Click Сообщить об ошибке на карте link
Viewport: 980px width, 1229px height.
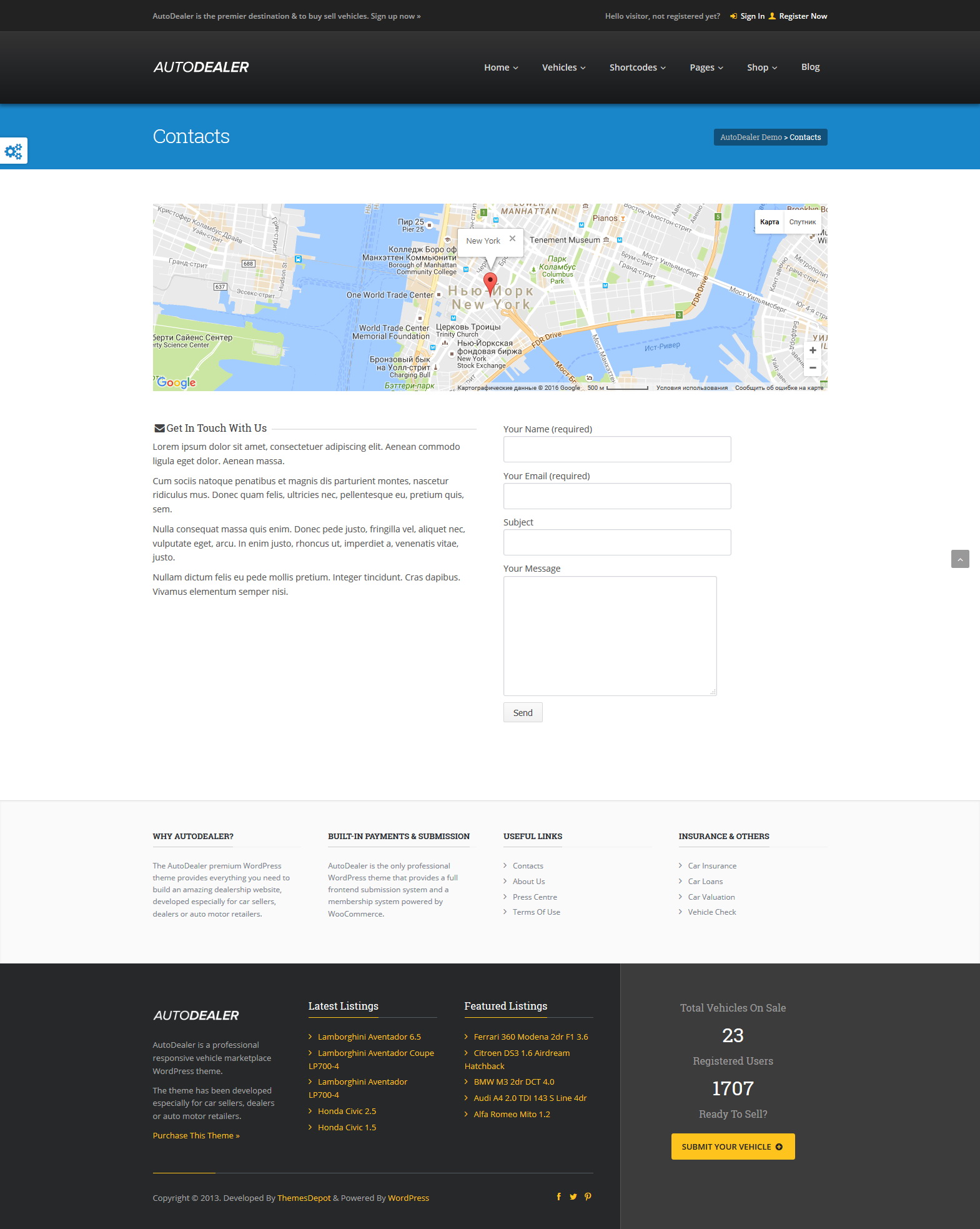(780, 387)
